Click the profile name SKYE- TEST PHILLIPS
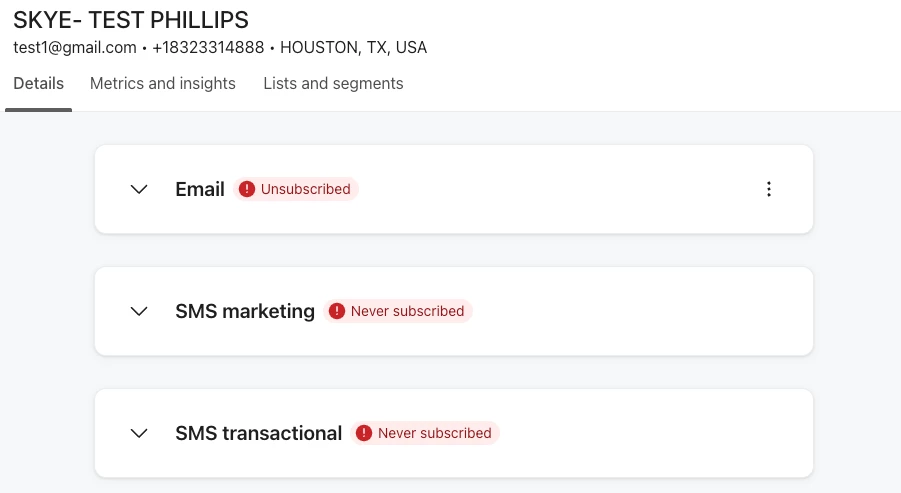 coord(131,20)
